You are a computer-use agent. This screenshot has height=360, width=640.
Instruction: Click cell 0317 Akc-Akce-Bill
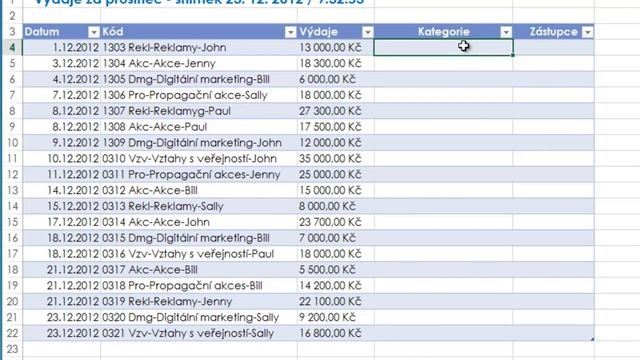(199, 269)
